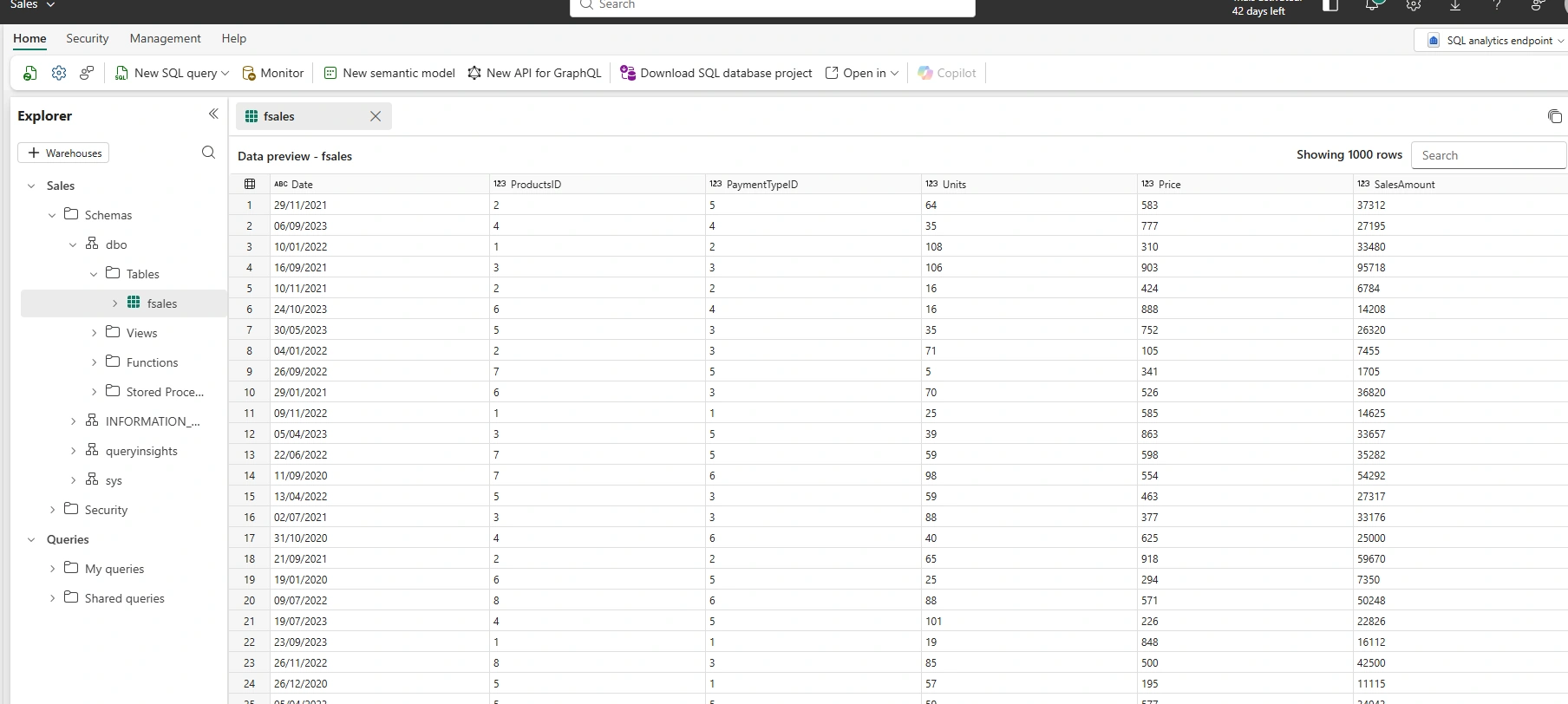The image size is (1568, 704).
Task: Expand the INFORMATION_SCHEMA node
Action: click(73, 421)
